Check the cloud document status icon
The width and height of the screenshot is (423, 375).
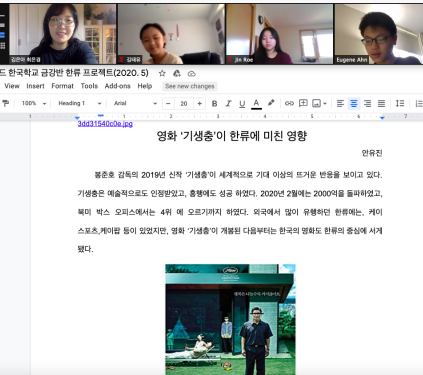(x=192, y=73)
